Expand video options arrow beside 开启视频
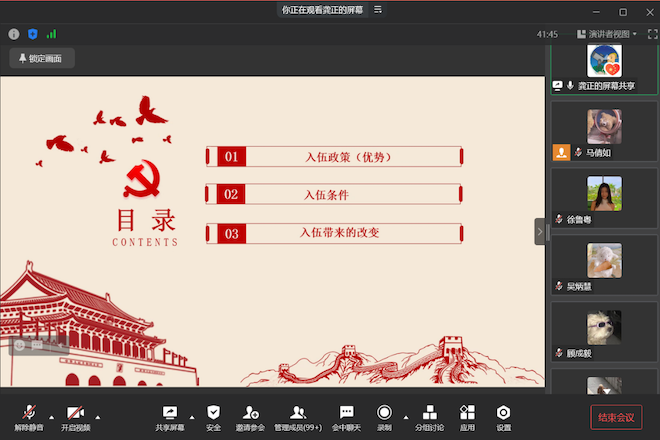 tap(98, 415)
